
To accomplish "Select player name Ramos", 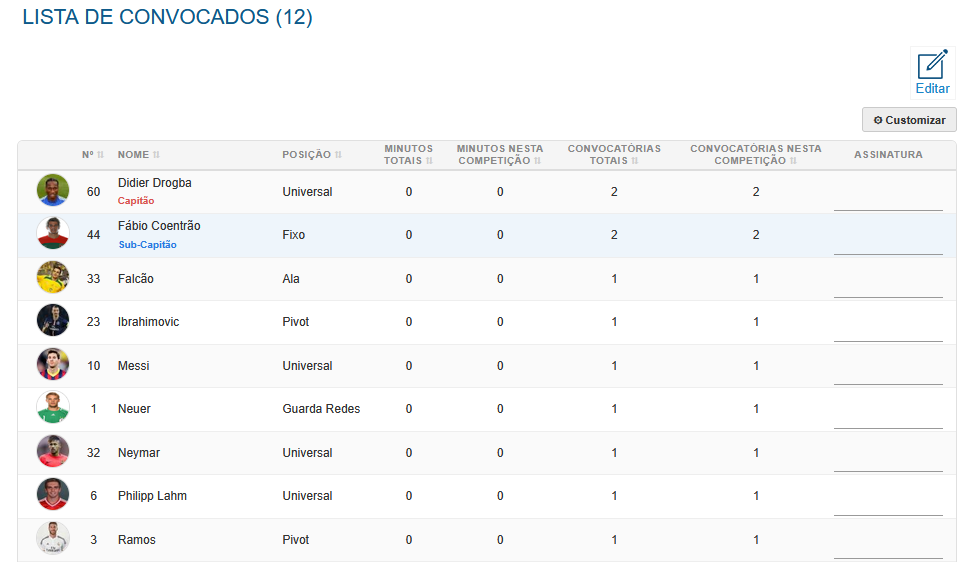I will click(137, 540).
